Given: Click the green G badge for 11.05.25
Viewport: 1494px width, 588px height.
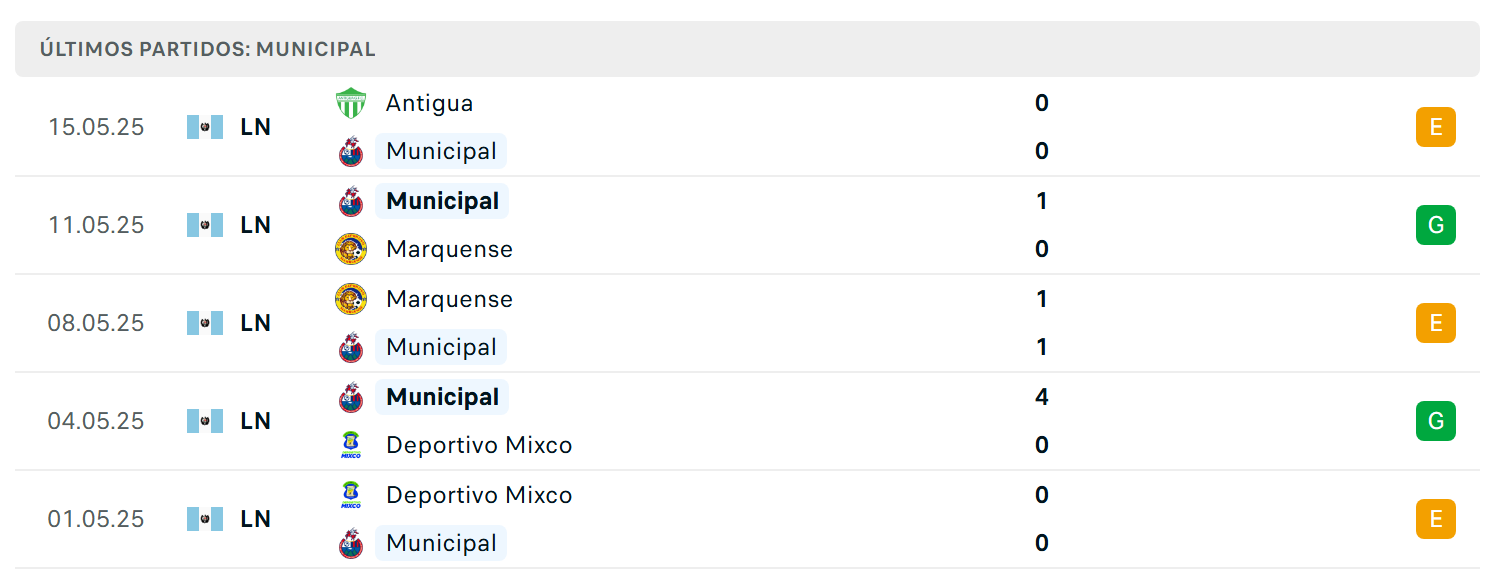Looking at the screenshot, I should [x=1436, y=225].
